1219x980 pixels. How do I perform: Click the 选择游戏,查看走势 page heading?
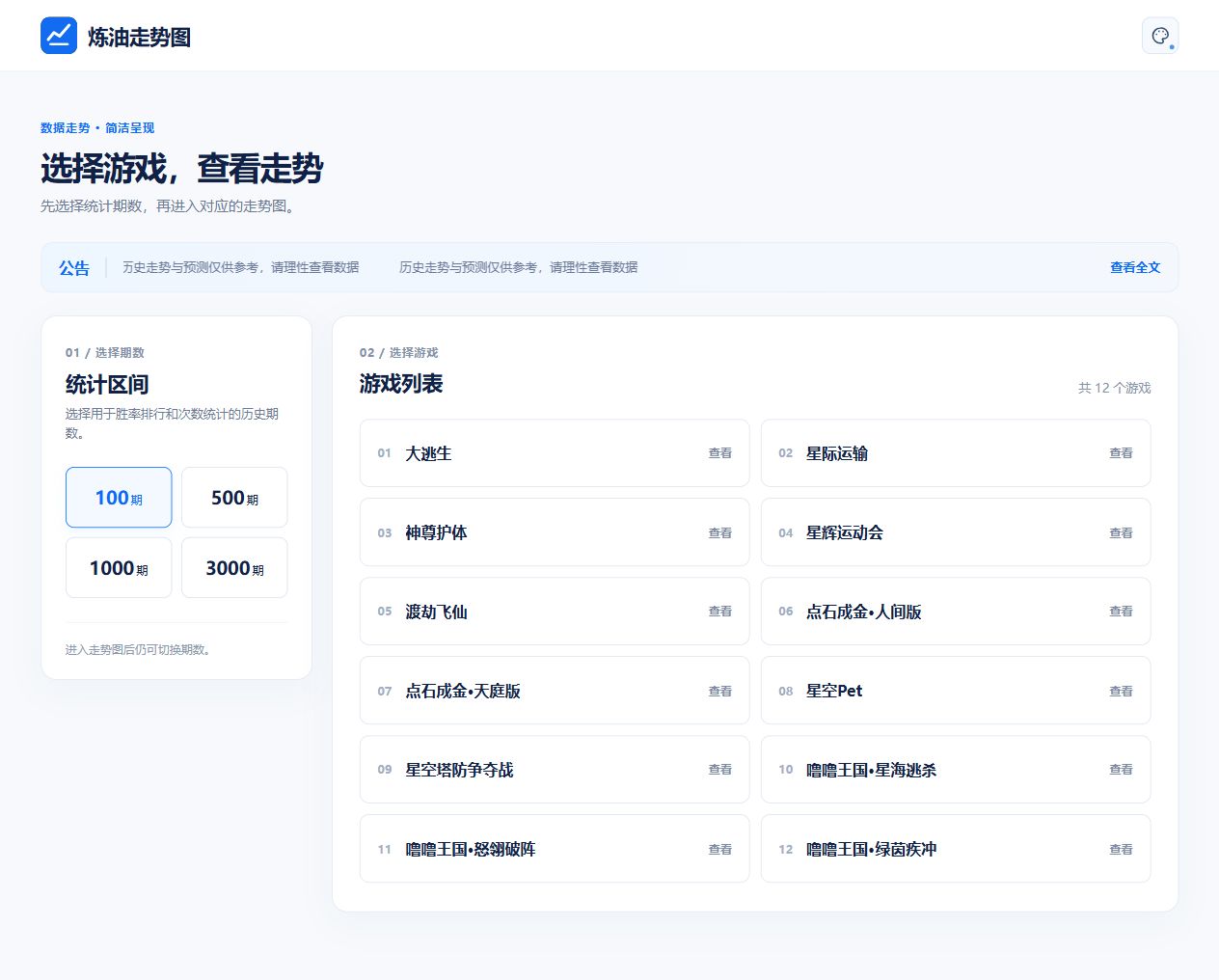click(x=182, y=169)
